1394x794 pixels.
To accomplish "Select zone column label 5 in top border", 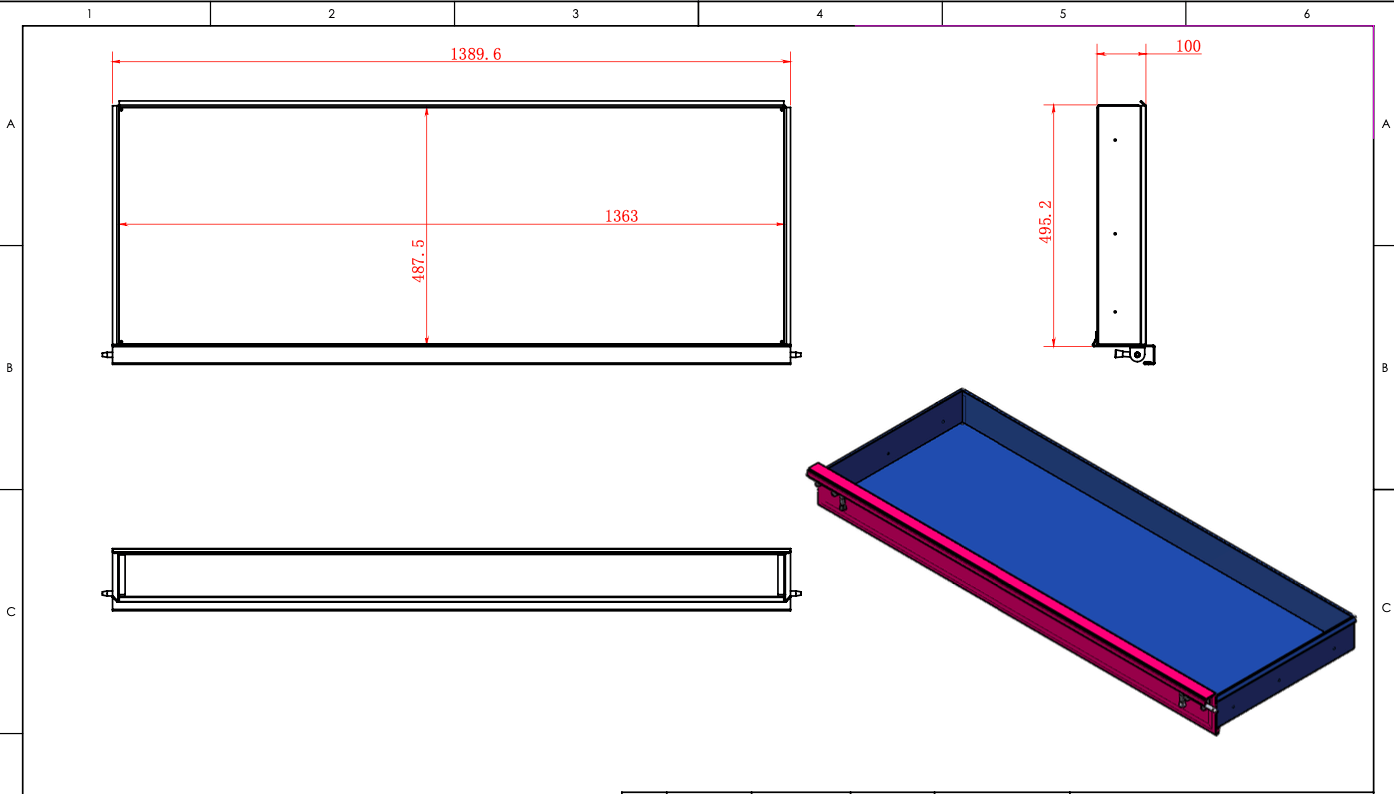I will pyautogui.click(x=1063, y=13).
